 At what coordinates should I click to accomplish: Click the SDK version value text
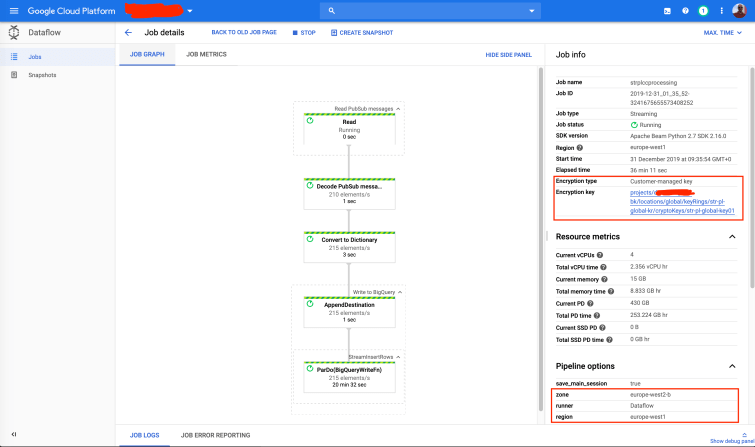678,136
